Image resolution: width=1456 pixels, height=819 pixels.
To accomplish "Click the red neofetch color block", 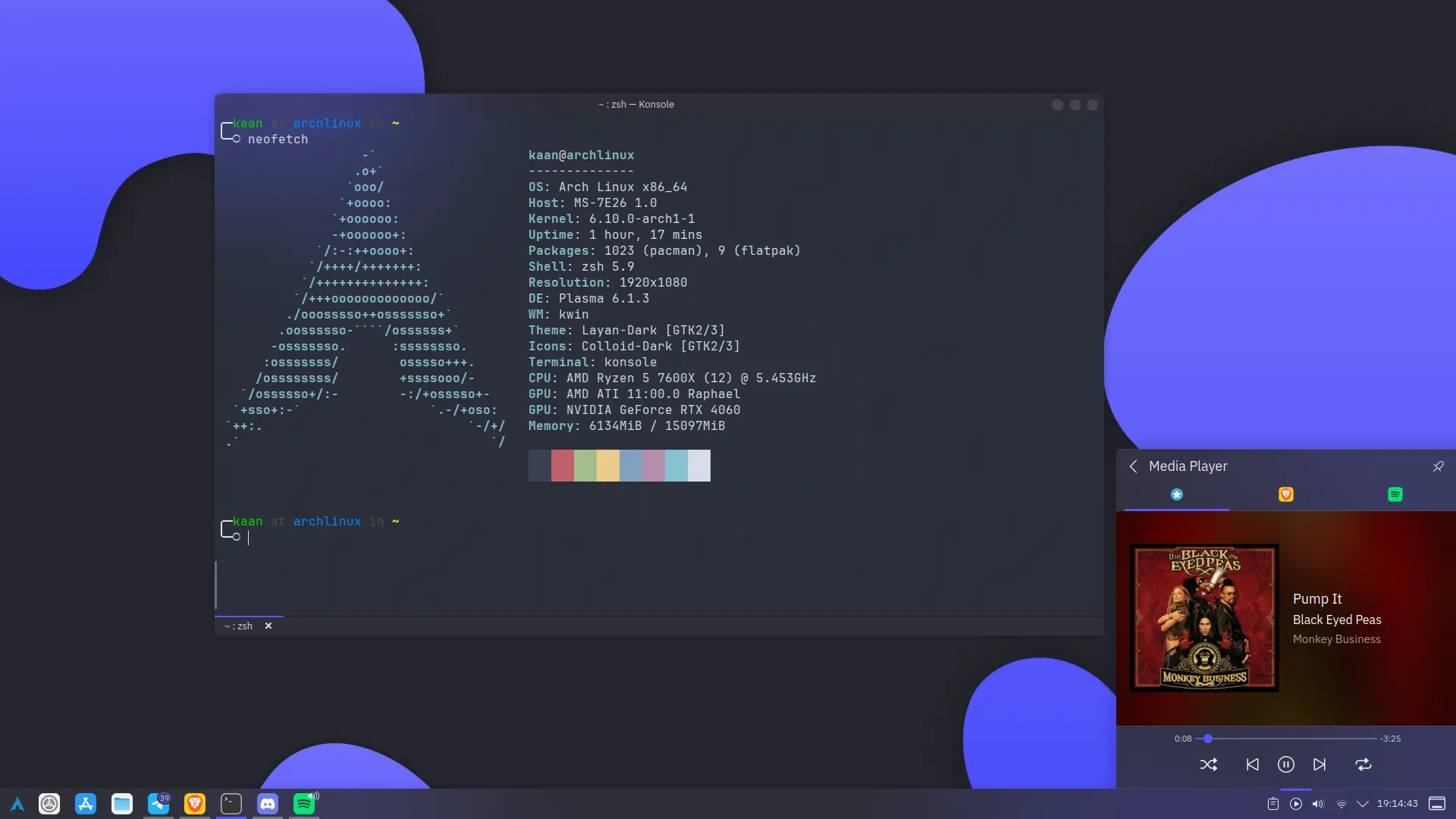I will 563,466.
